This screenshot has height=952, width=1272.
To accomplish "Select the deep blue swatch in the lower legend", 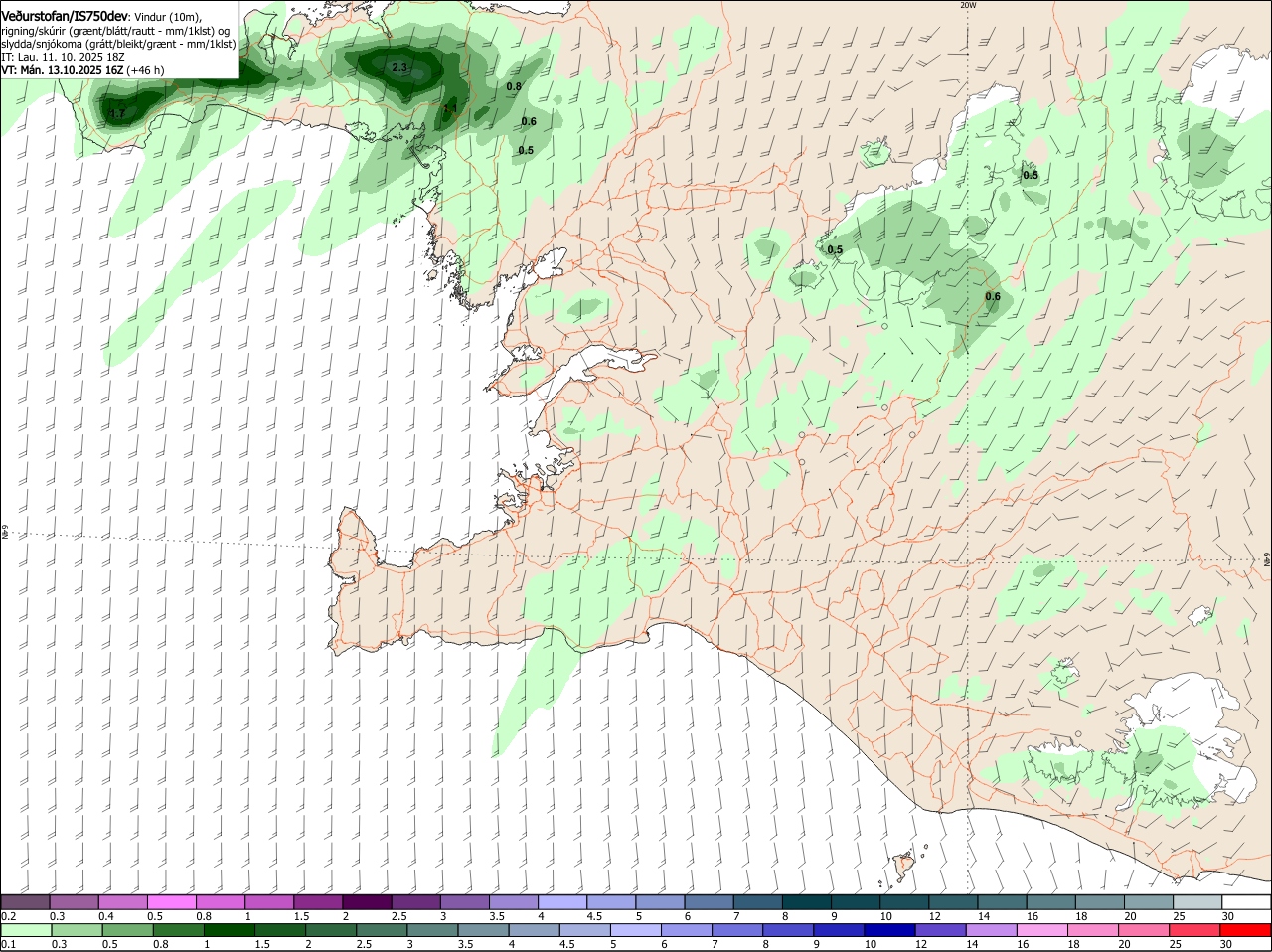I will (889, 930).
